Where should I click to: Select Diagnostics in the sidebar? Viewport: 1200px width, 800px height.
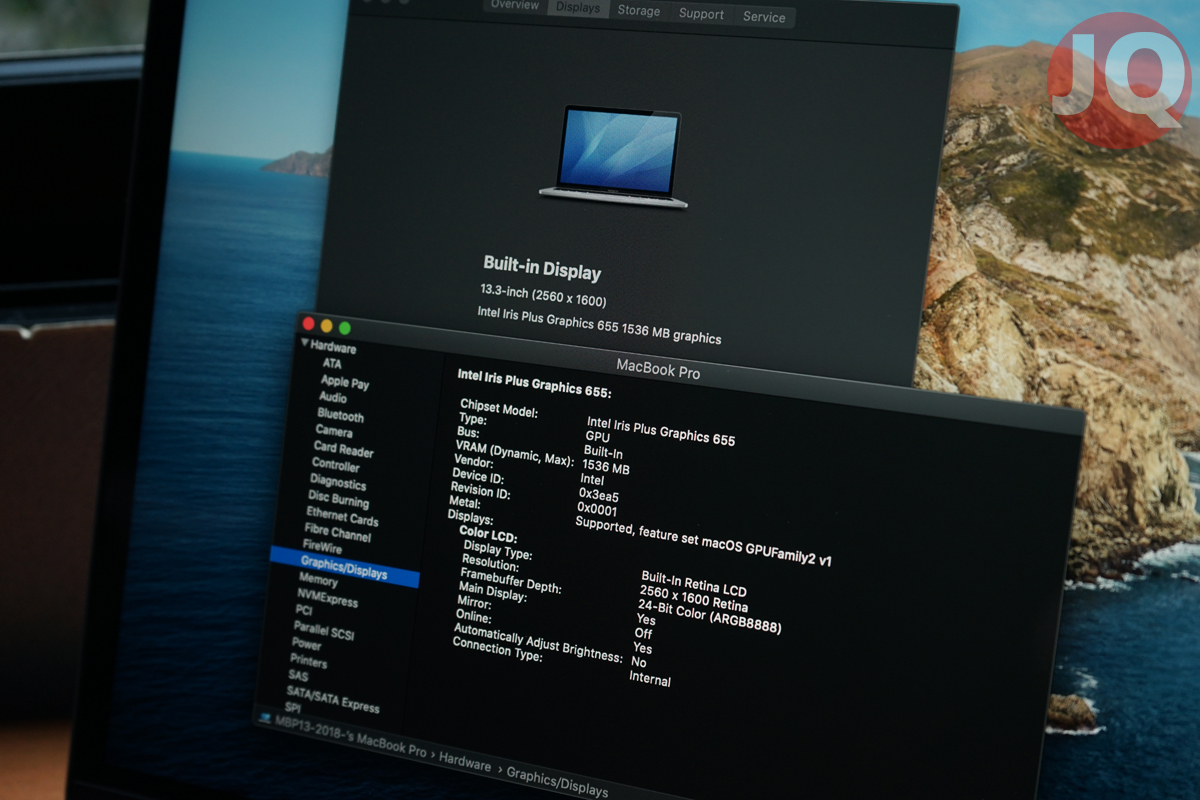[338, 482]
